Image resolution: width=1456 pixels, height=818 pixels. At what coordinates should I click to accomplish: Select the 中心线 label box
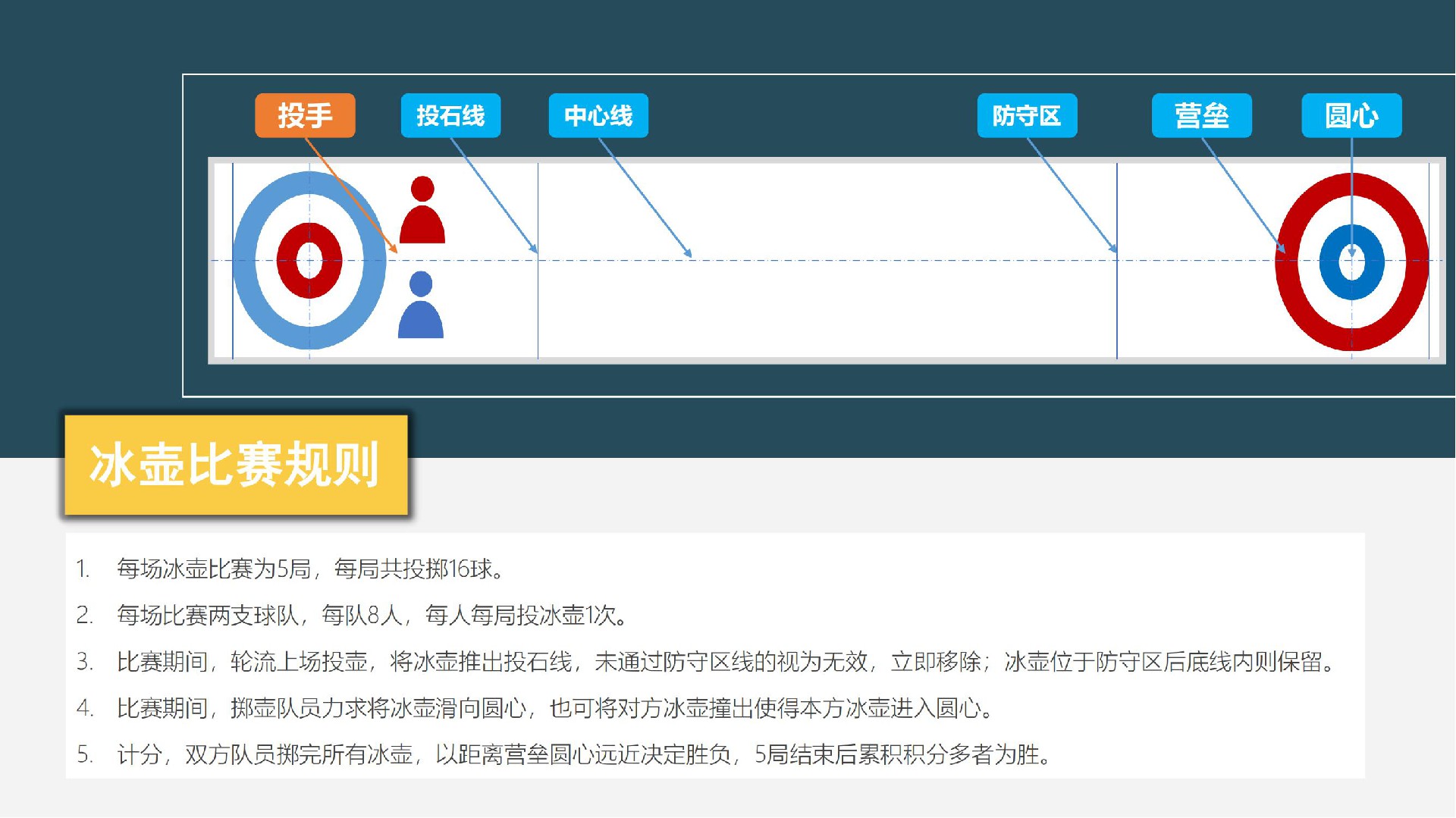[x=598, y=115]
